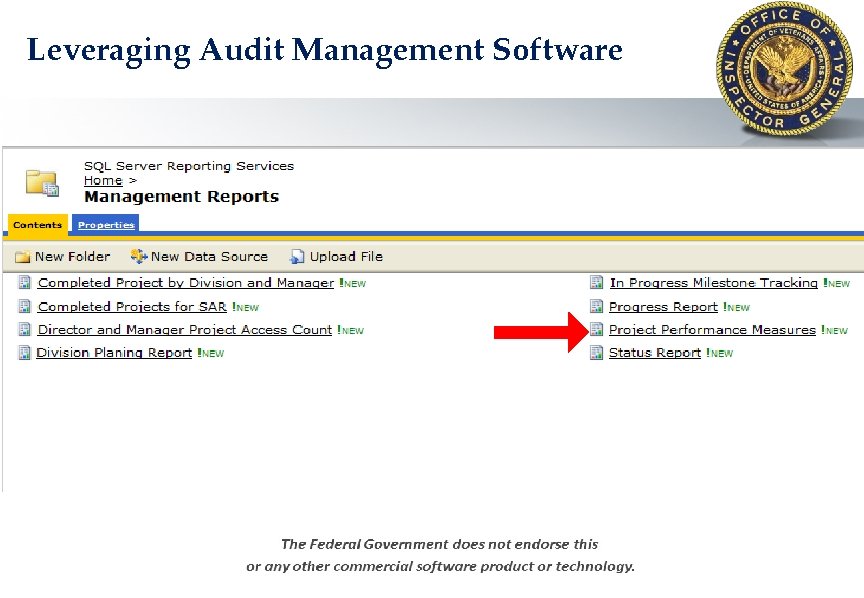
Task: Click the New Folder toolbar label
Action: point(73,256)
